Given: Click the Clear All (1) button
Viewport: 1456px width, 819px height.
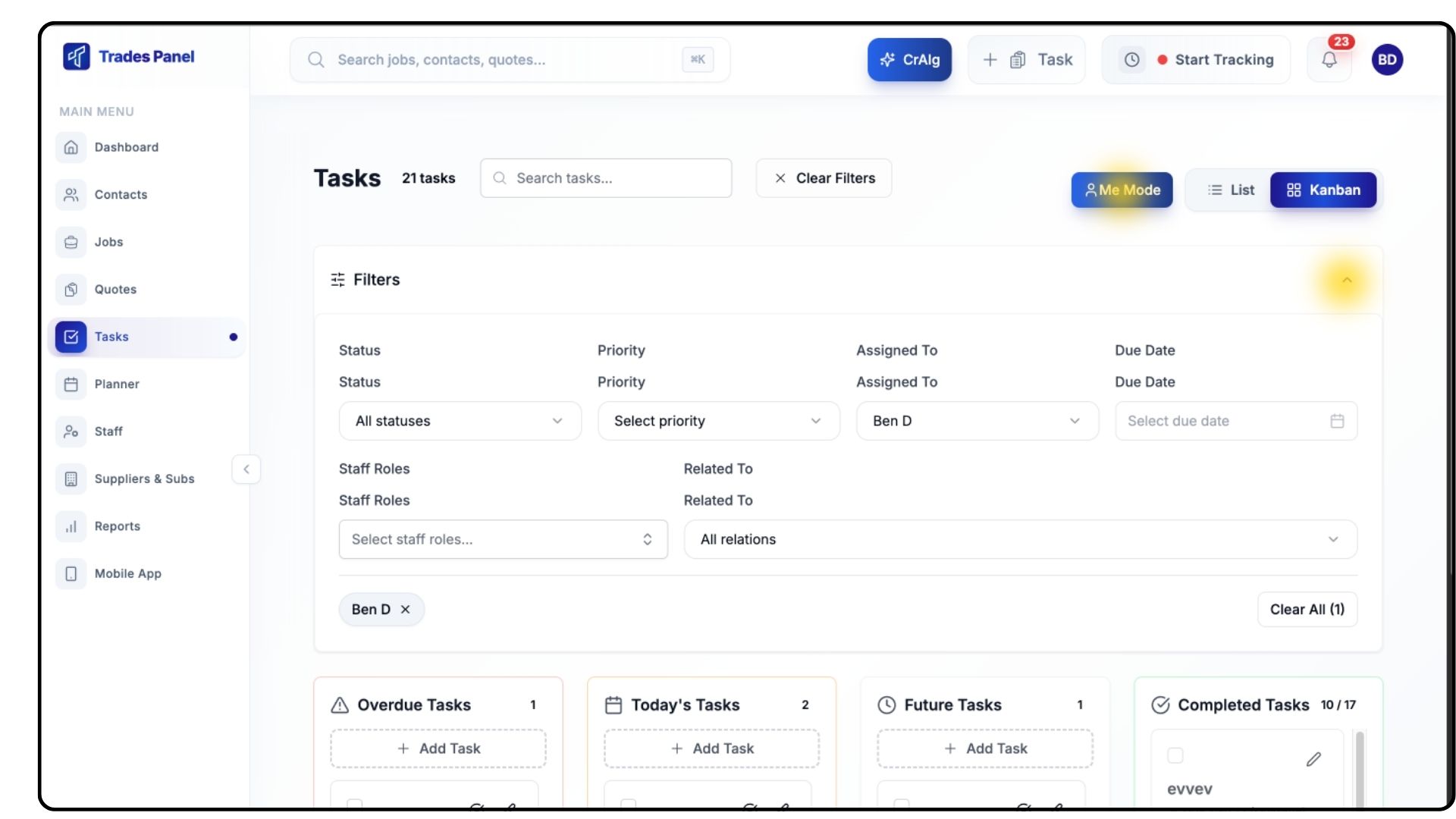Looking at the screenshot, I should (1307, 610).
